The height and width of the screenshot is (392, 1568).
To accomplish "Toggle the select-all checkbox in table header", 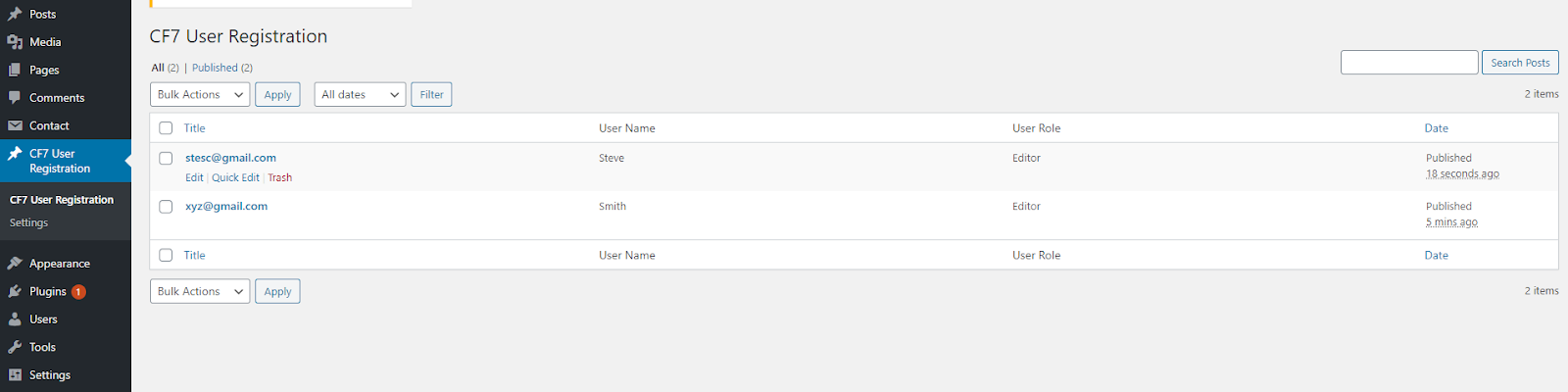I will coord(166,128).
